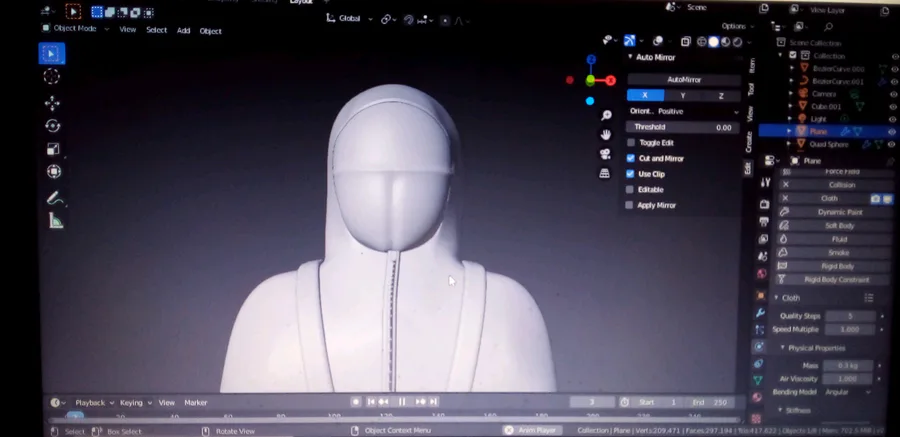Enable the Editable checkbox
This screenshot has width=900, height=437.
coord(630,190)
